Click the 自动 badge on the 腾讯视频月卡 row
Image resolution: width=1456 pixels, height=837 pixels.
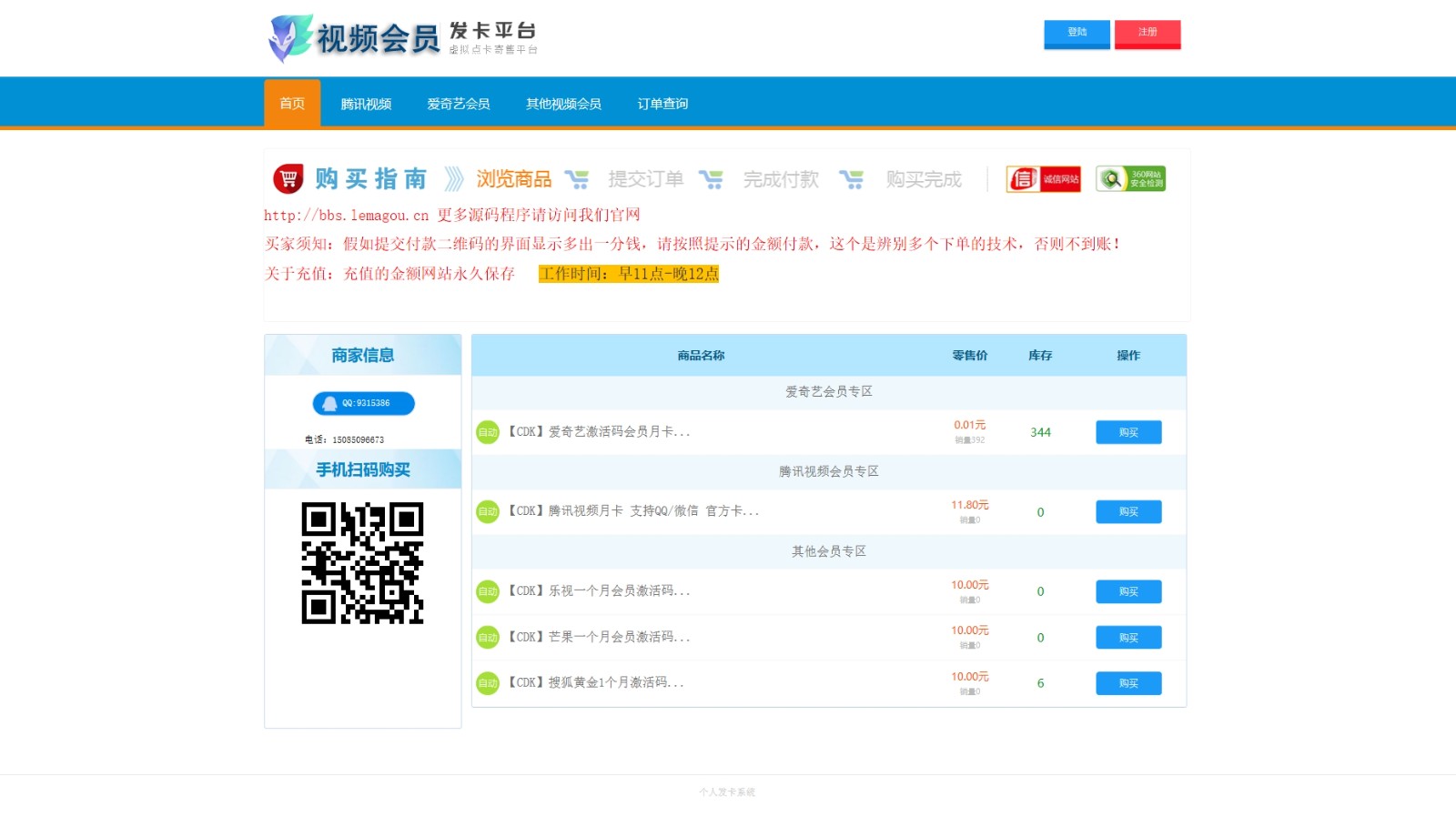[488, 511]
